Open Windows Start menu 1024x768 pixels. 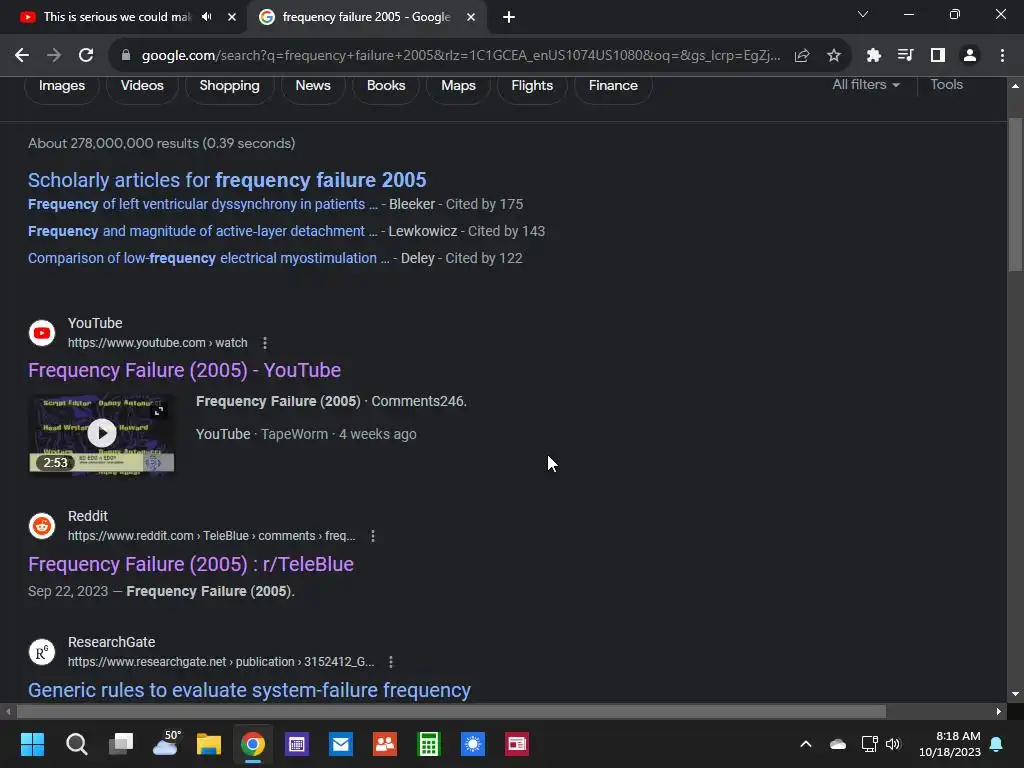pos(32,744)
